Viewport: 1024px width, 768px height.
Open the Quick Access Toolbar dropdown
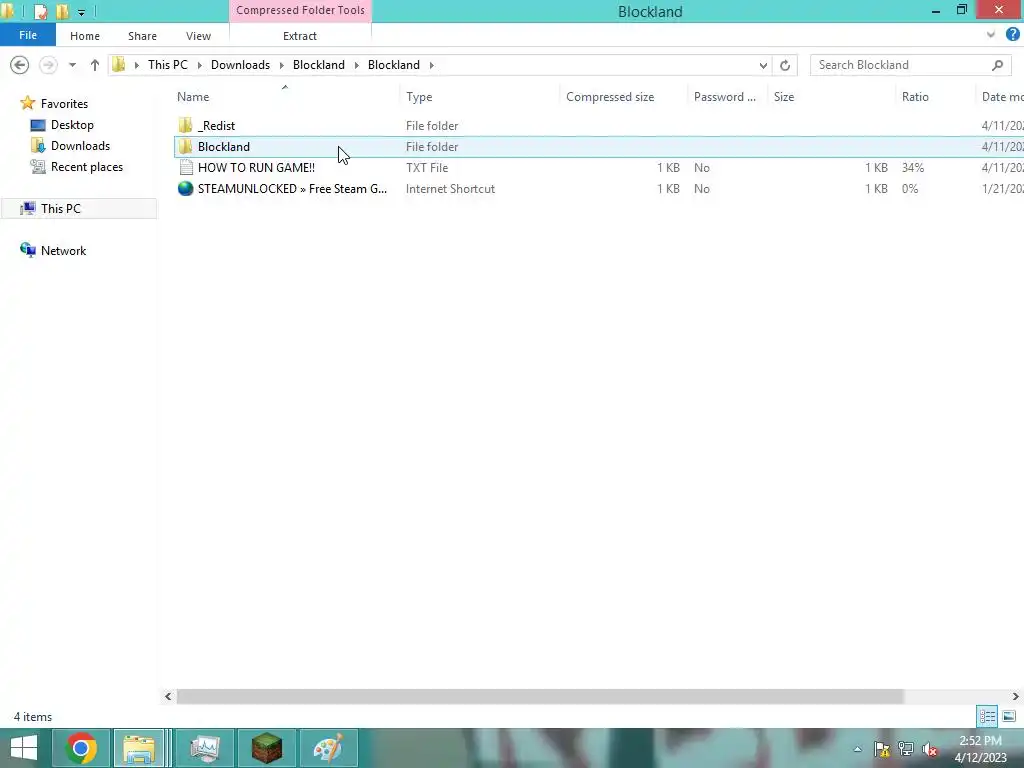point(81,12)
